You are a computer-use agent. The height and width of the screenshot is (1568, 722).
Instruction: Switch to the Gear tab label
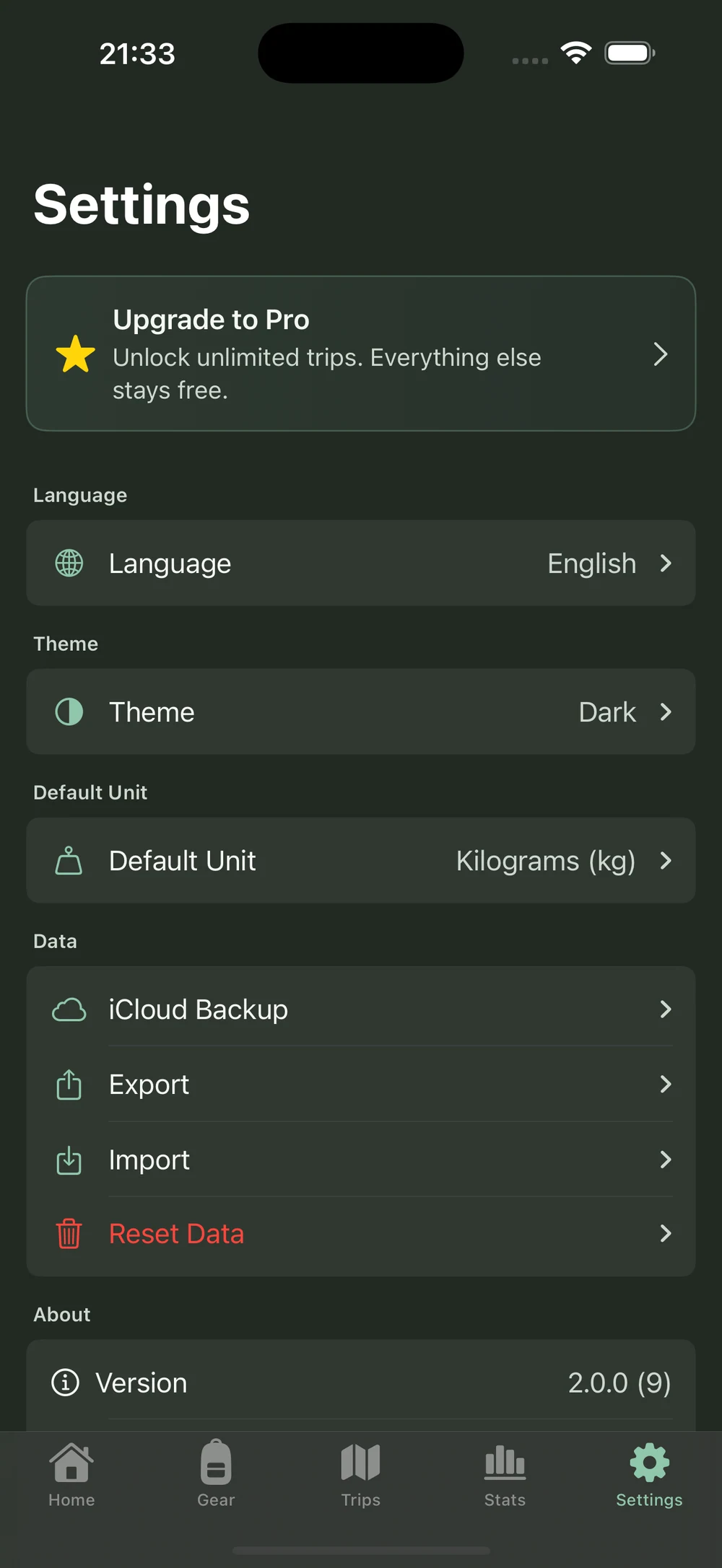pos(216,1500)
